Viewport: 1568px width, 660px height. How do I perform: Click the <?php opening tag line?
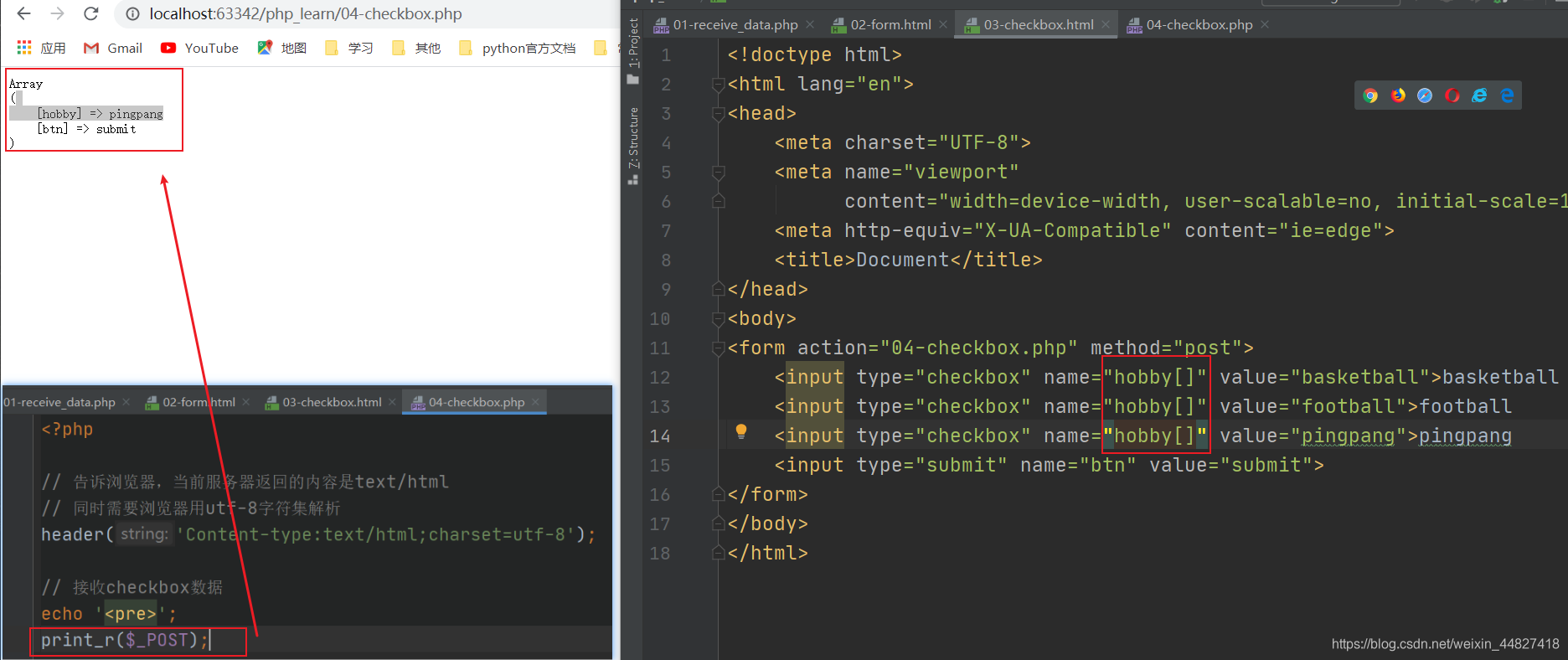(67, 430)
